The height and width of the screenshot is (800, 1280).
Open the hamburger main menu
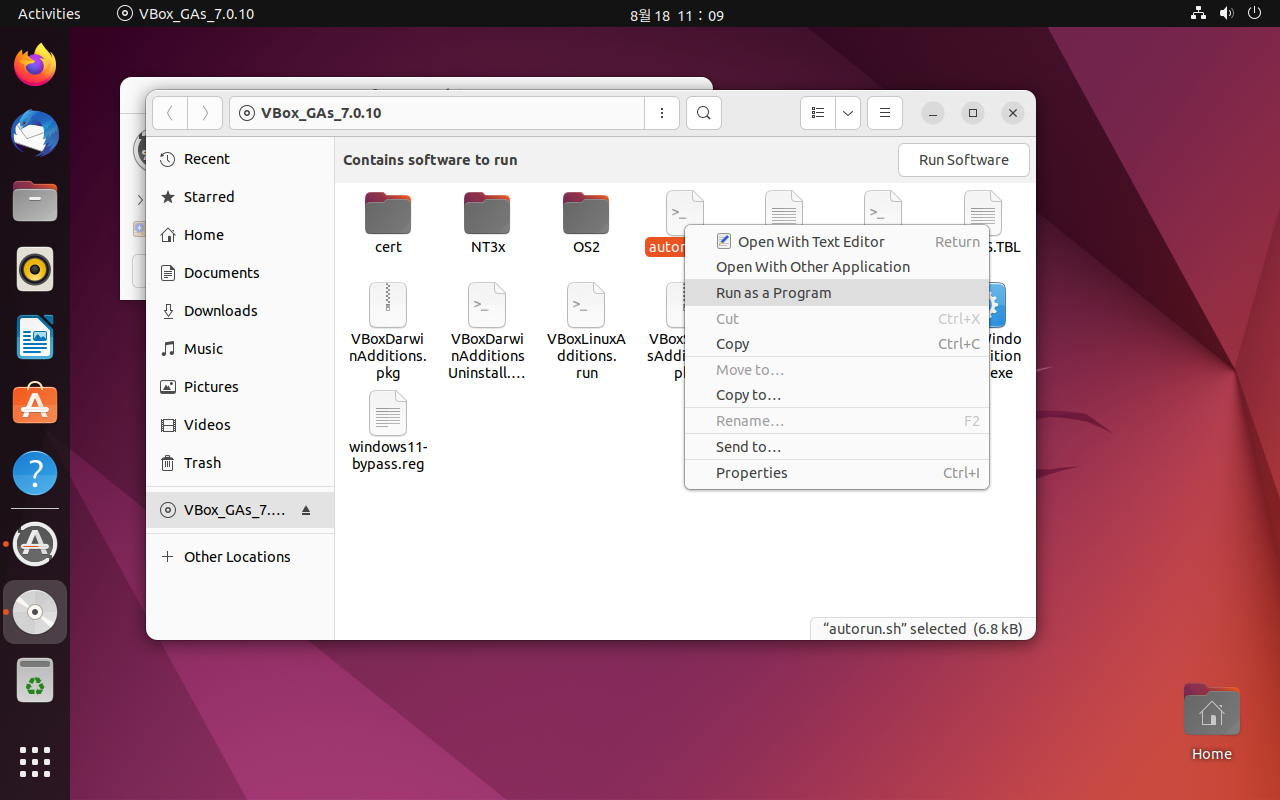[x=885, y=113]
